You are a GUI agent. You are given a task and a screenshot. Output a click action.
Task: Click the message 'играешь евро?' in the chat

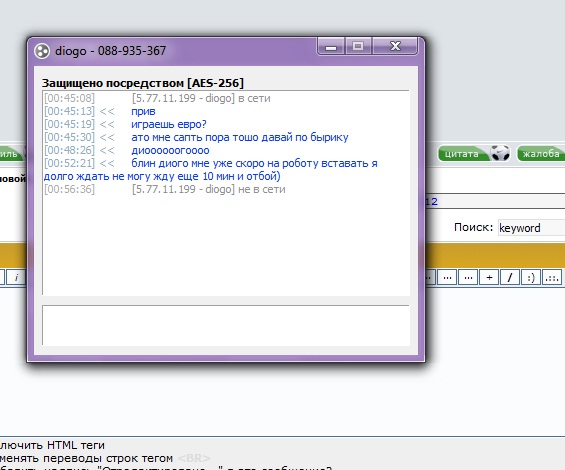click(x=169, y=124)
